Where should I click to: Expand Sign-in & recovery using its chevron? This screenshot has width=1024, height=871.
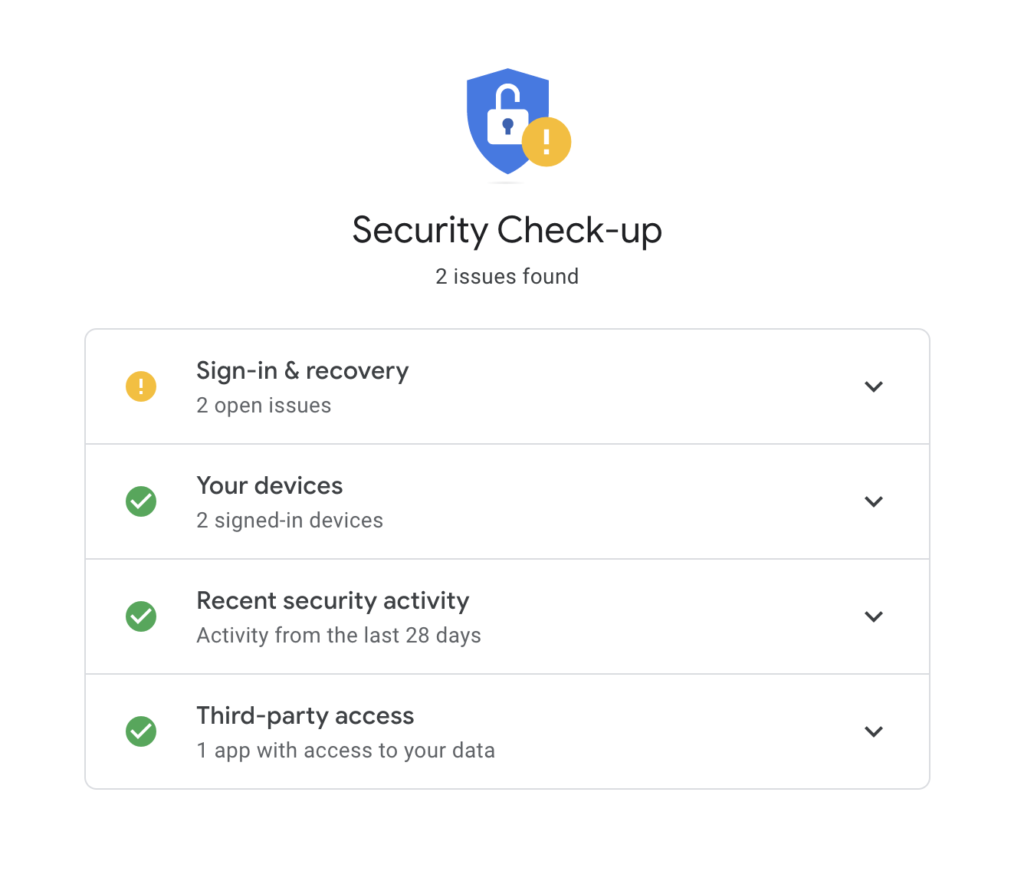[873, 387]
